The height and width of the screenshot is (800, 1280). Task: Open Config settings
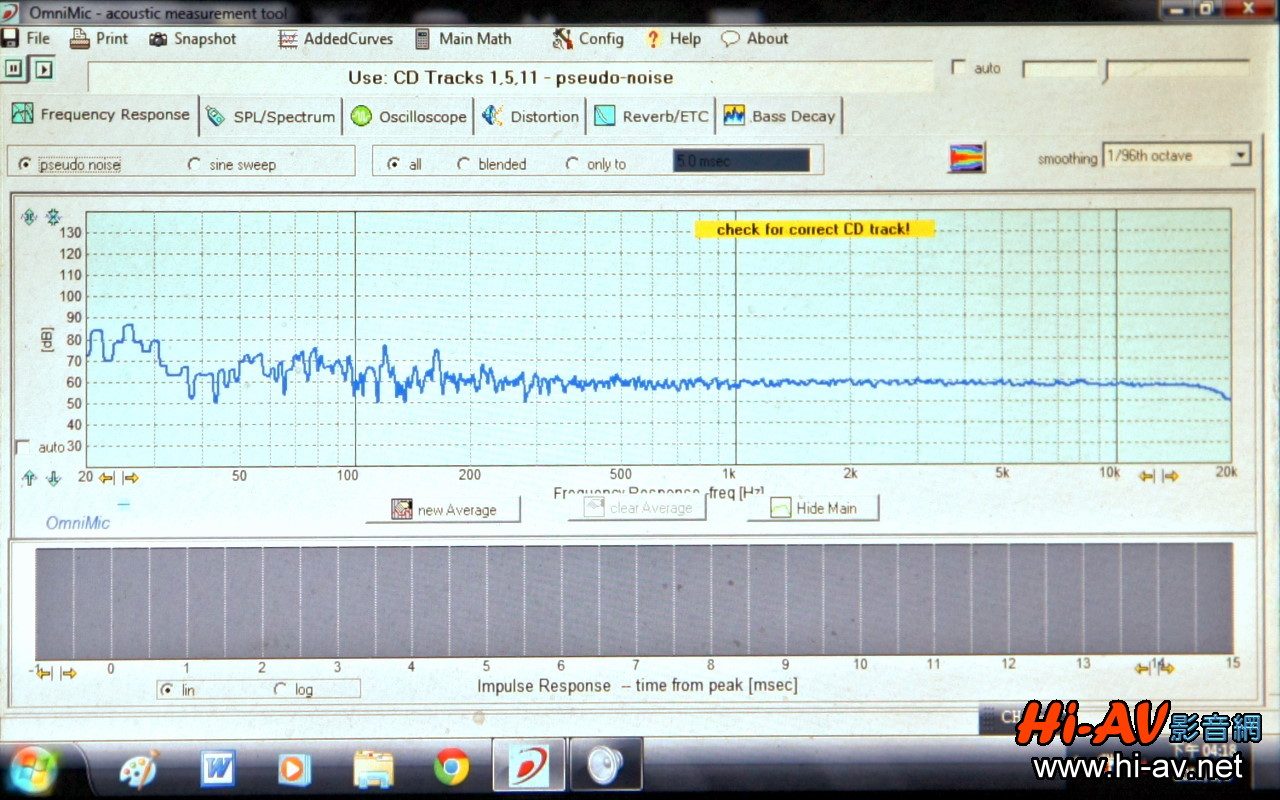[x=588, y=39]
